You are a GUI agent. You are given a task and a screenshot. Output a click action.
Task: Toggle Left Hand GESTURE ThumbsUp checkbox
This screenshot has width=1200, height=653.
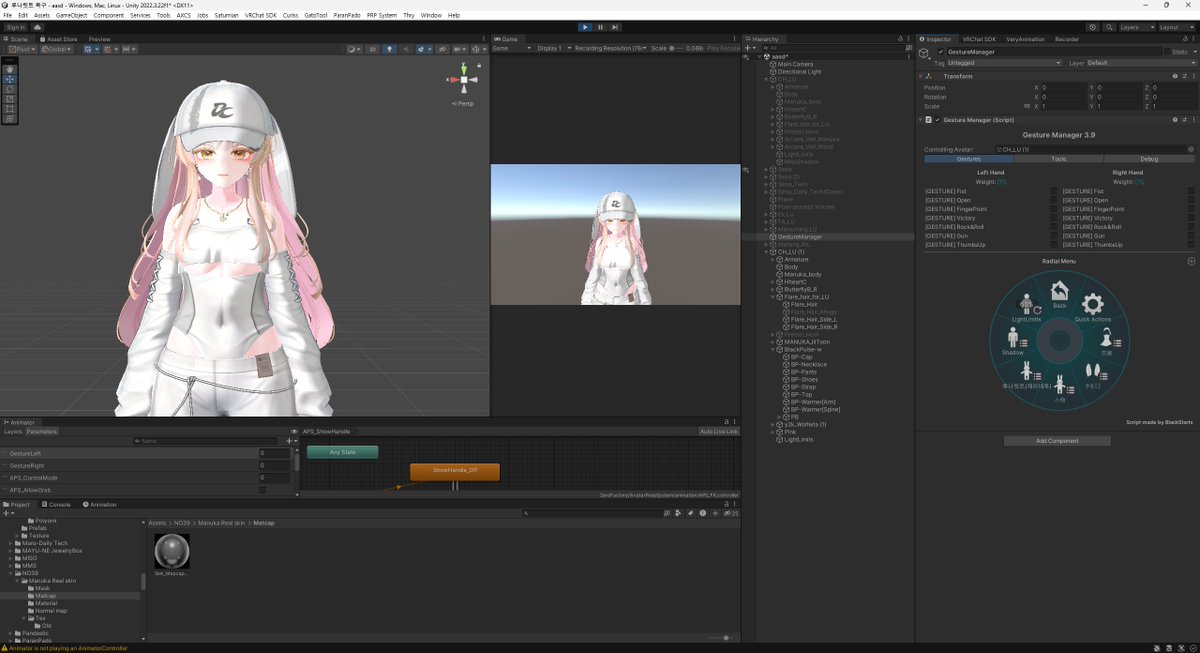1053,245
